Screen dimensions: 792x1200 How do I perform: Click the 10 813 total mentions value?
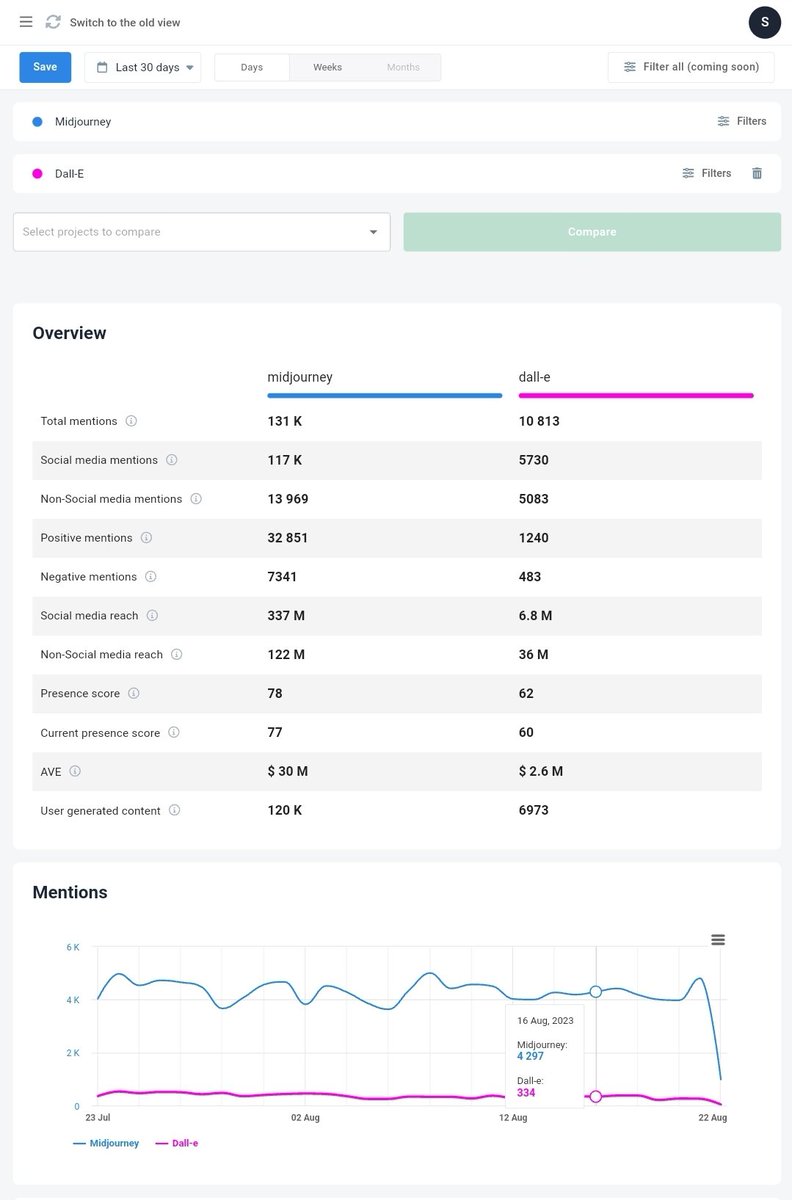(539, 421)
